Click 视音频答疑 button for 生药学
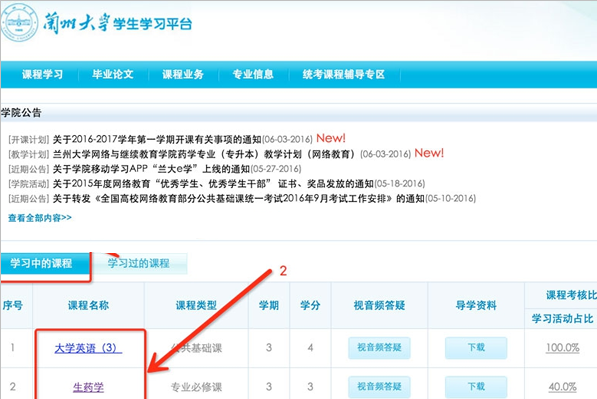Image resolution: width=597 pixels, height=399 pixels. click(x=379, y=387)
